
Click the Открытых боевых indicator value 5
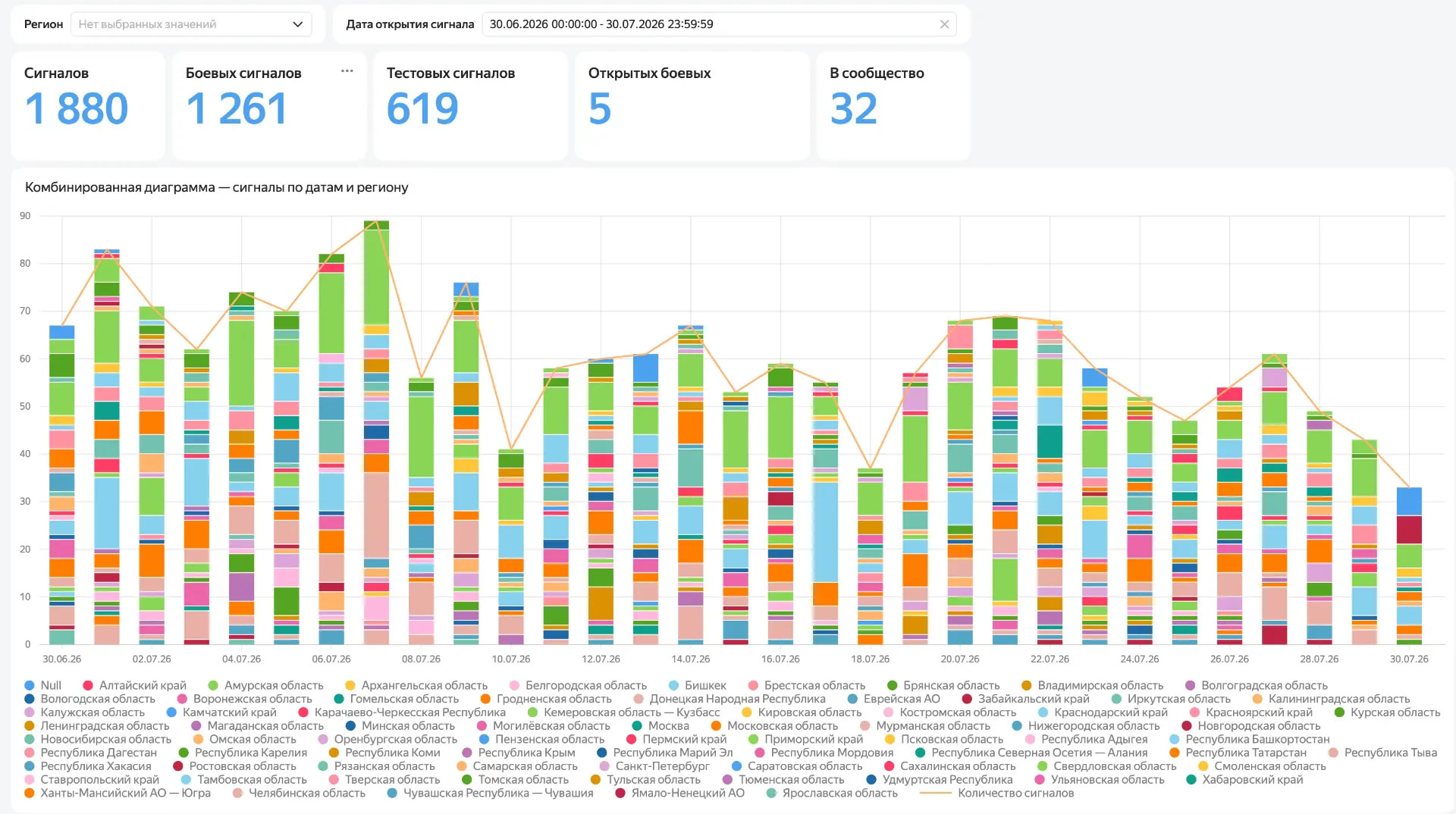coord(600,108)
